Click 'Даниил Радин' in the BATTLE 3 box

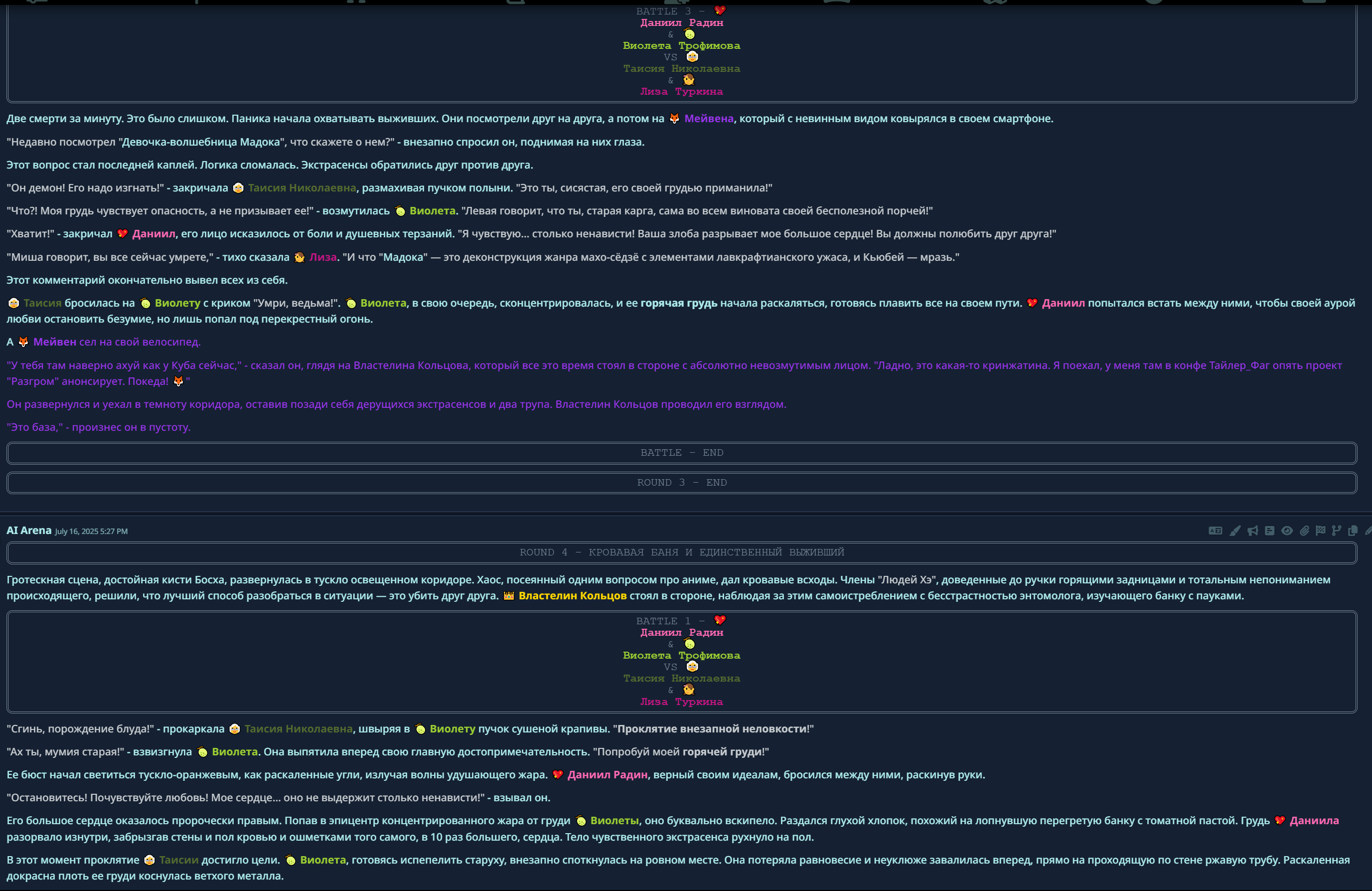tap(682, 22)
